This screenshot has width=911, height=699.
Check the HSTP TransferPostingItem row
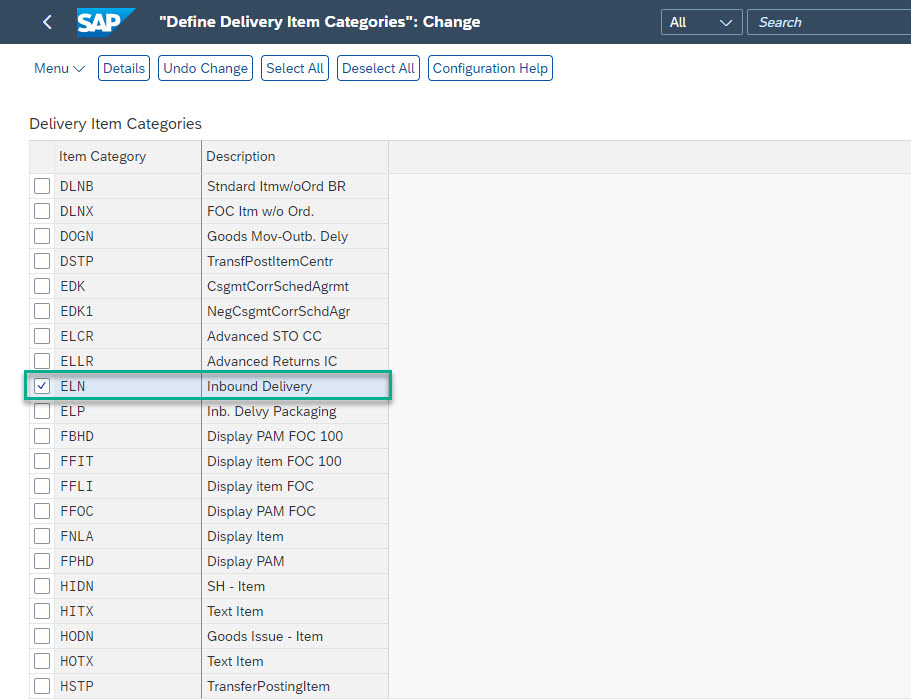click(42, 686)
